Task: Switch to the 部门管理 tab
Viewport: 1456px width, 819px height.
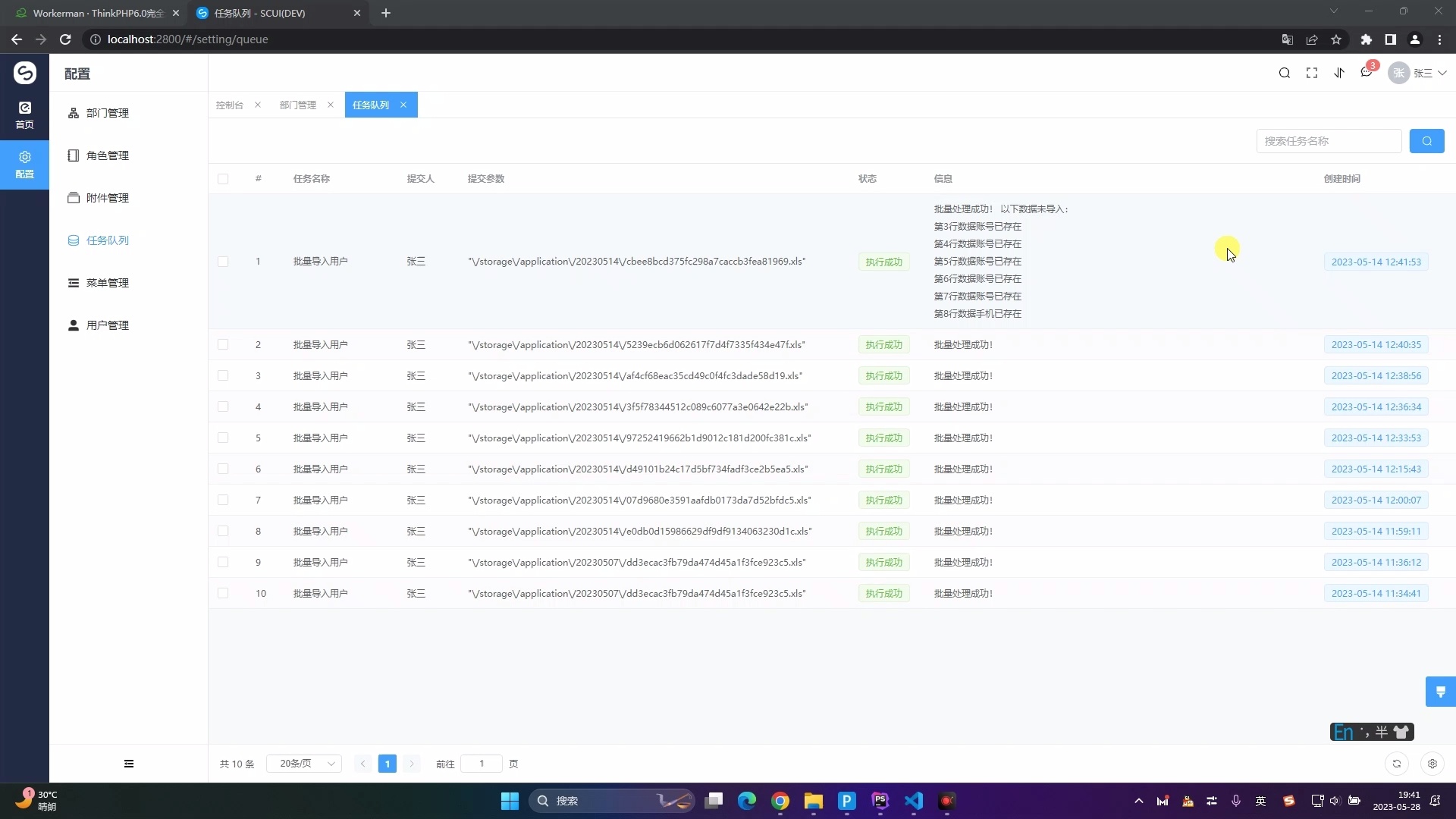Action: click(298, 105)
